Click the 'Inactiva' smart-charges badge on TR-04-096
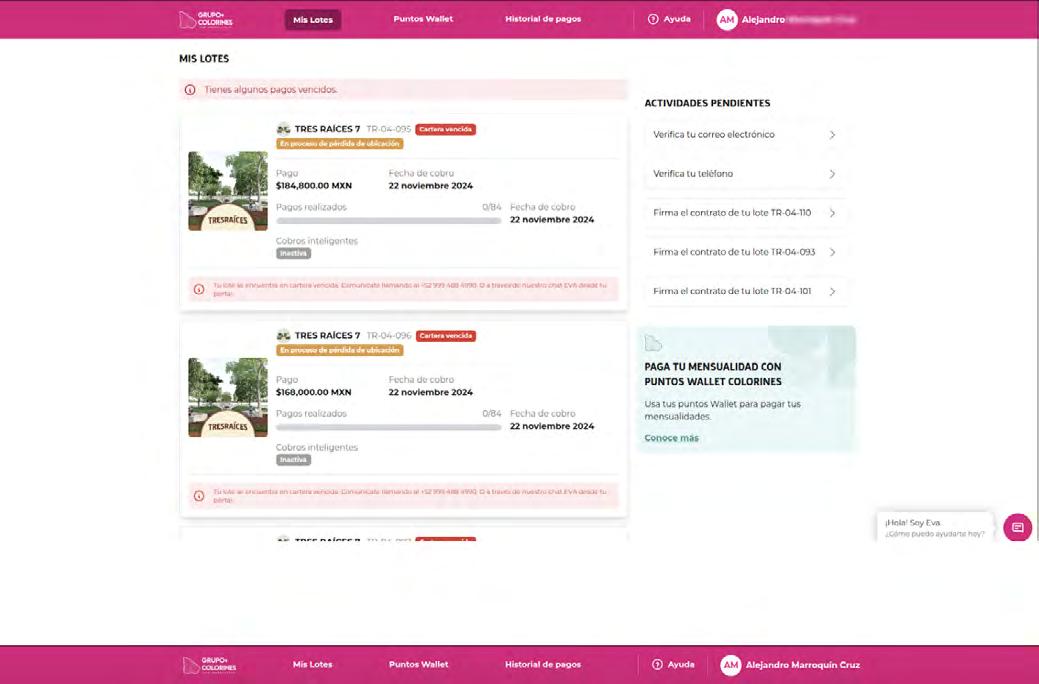The width and height of the screenshot is (1039, 684). point(294,459)
